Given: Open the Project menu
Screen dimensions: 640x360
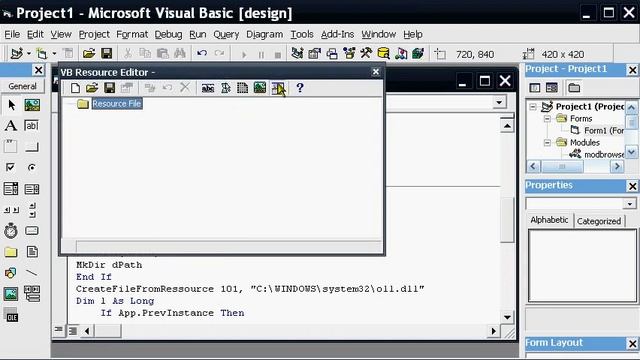Looking at the screenshot, I should pyautogui.click(x=94, y=34).
